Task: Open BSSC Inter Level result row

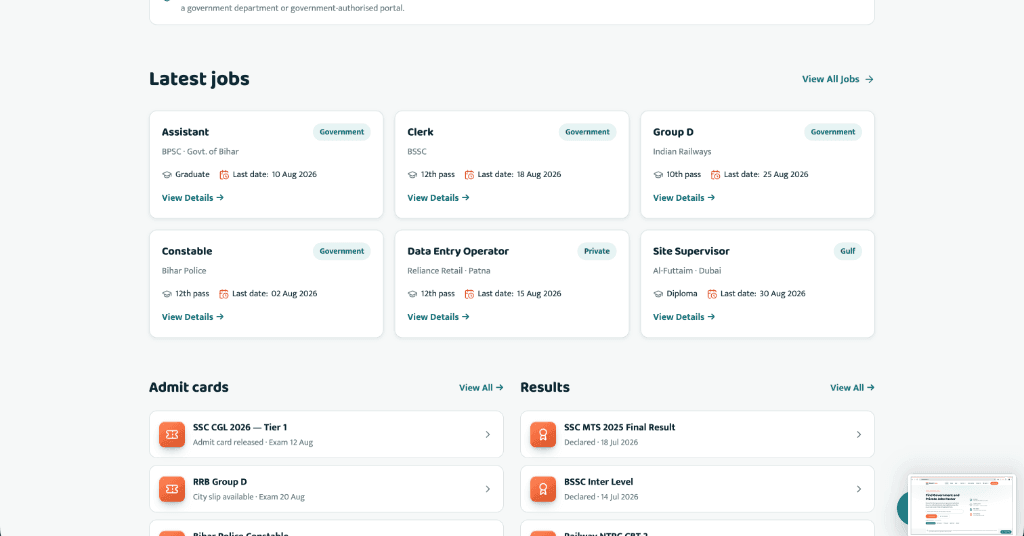Action: 697,489
